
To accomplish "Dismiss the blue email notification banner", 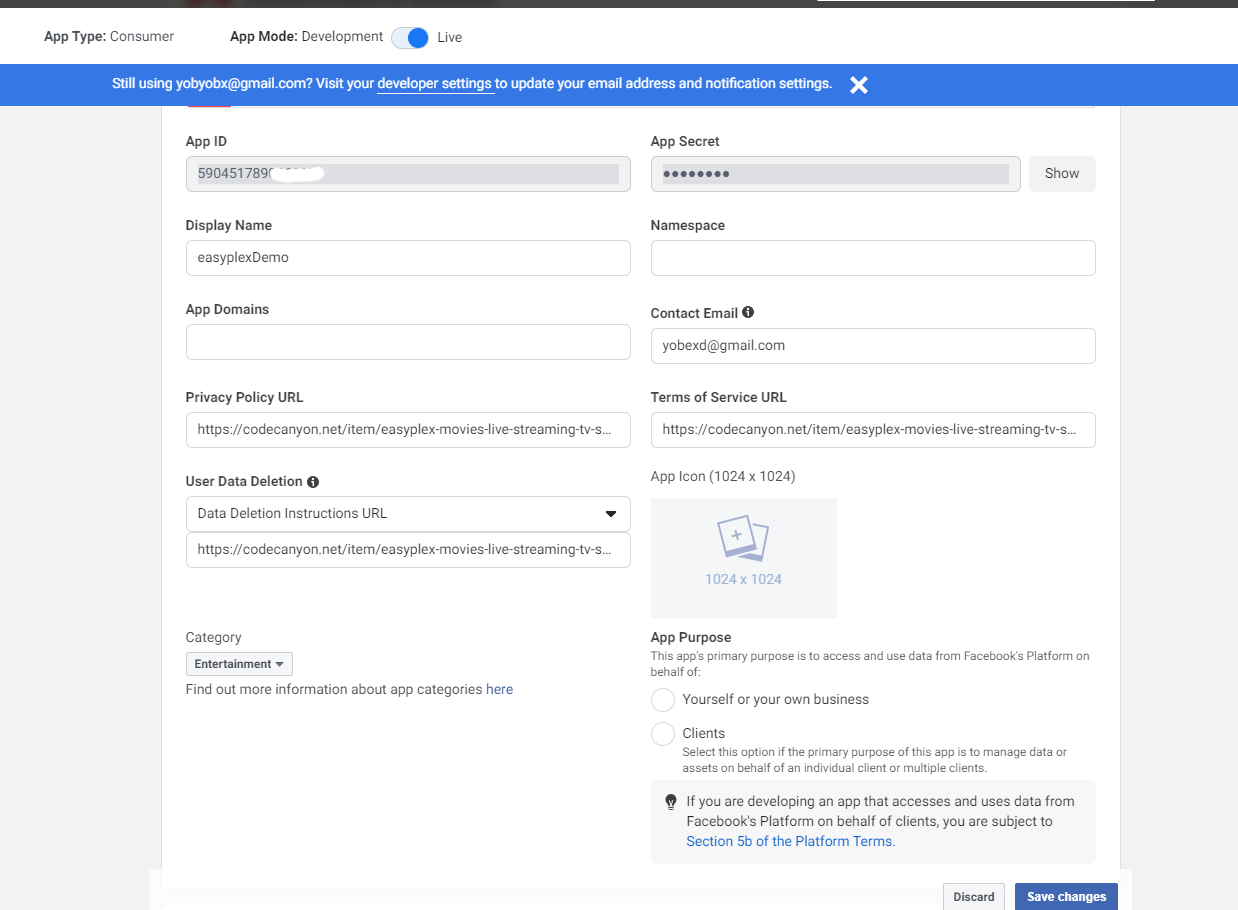I will pyautogui.click(x=858, y=85).
